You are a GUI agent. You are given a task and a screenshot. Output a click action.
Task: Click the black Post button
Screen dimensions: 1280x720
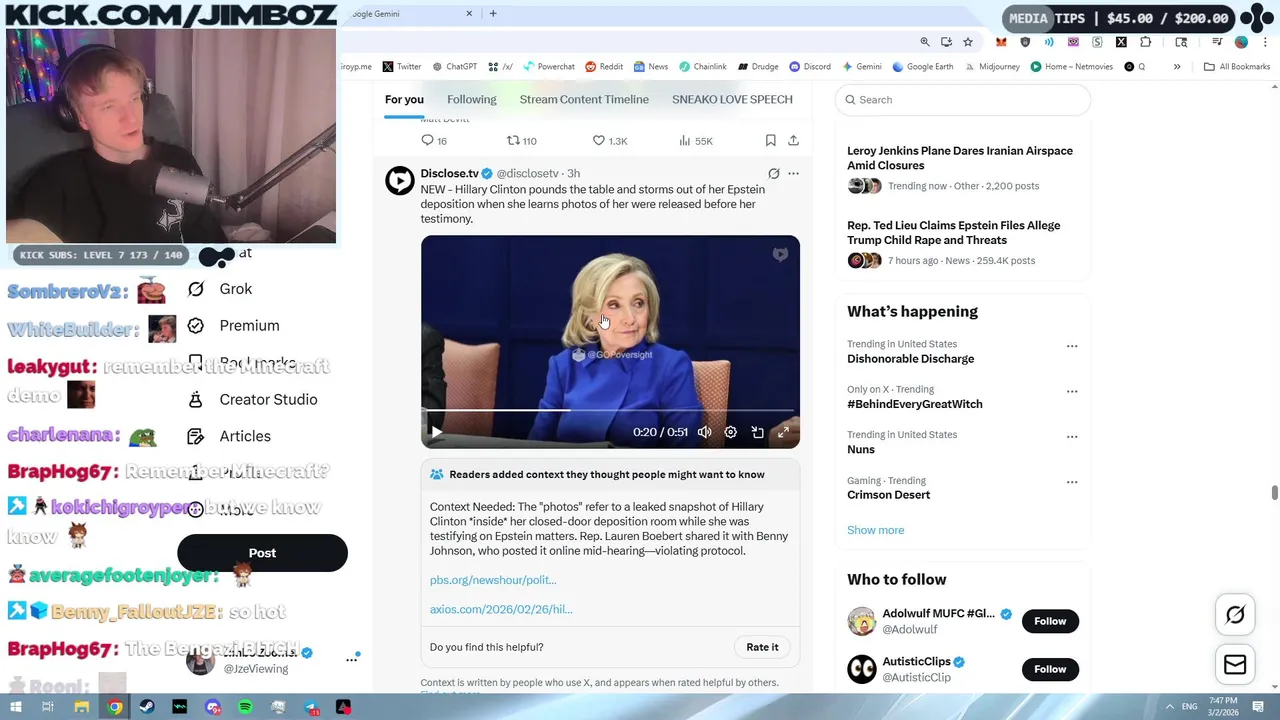pyautogui.click(x=262, y=553)
